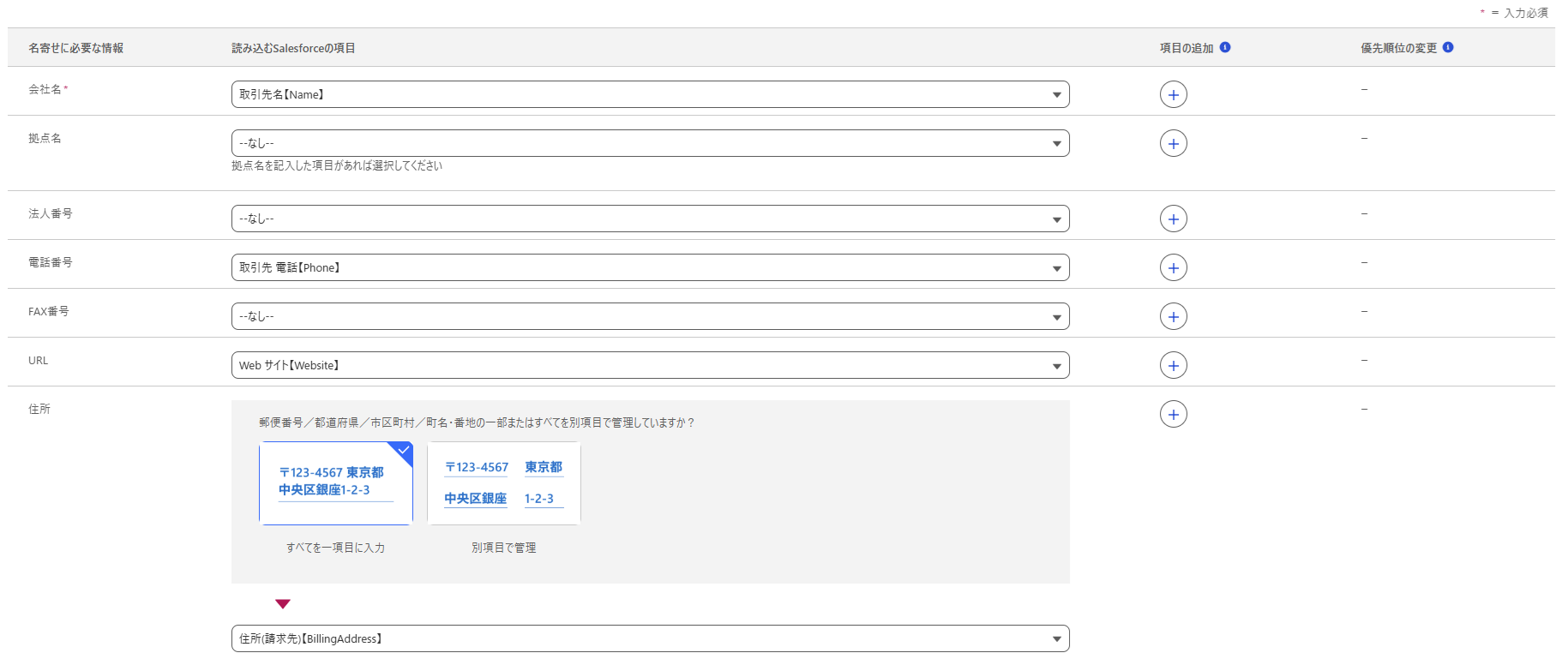Click info icon next to 項目の追加
The image size is (1568, 653).
coord(1225,47)
